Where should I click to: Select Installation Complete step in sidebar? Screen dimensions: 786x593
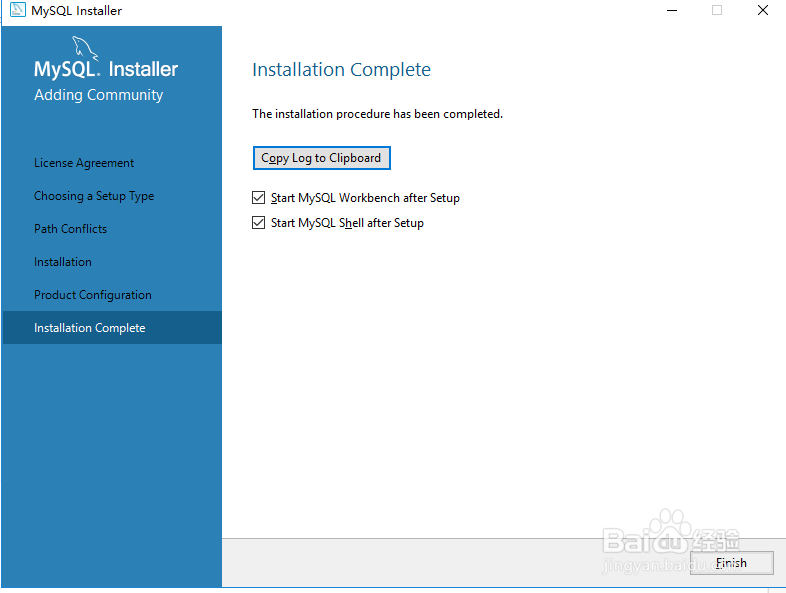pos(112,327)
